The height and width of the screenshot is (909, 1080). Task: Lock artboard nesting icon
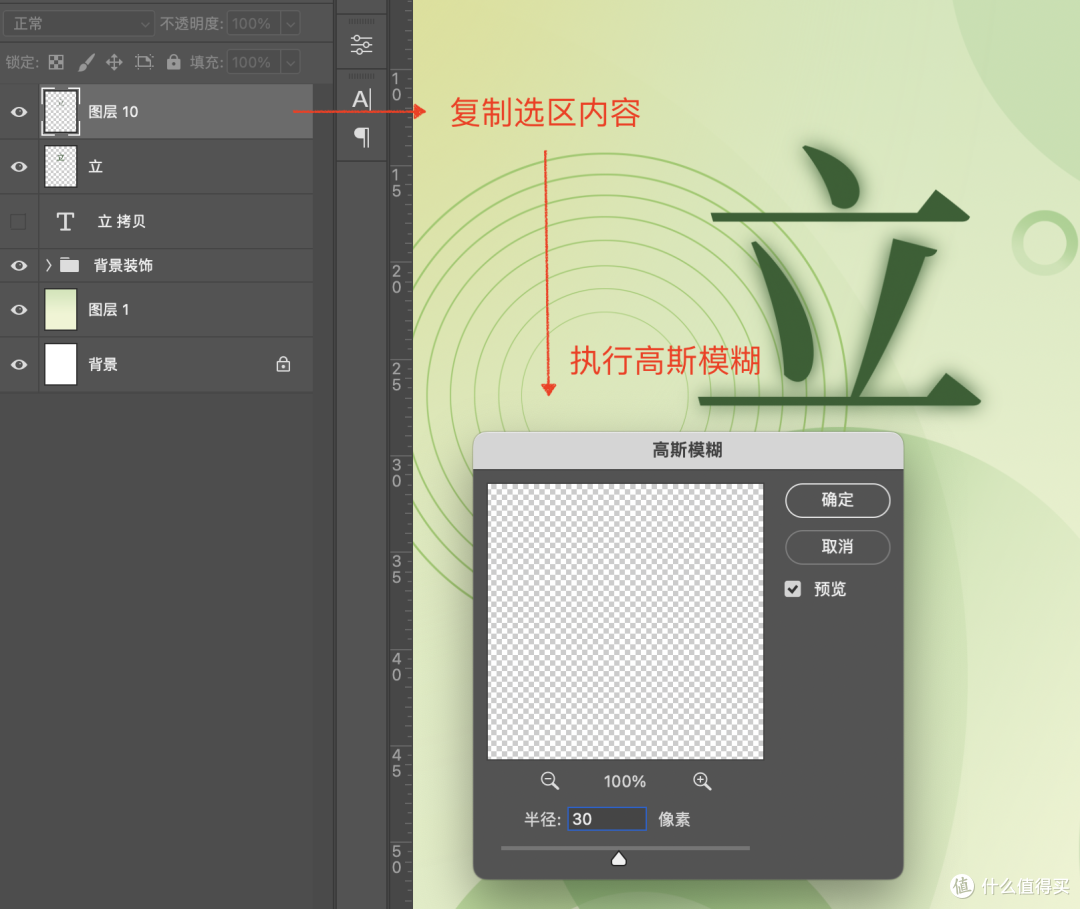(x=144, y=63)
